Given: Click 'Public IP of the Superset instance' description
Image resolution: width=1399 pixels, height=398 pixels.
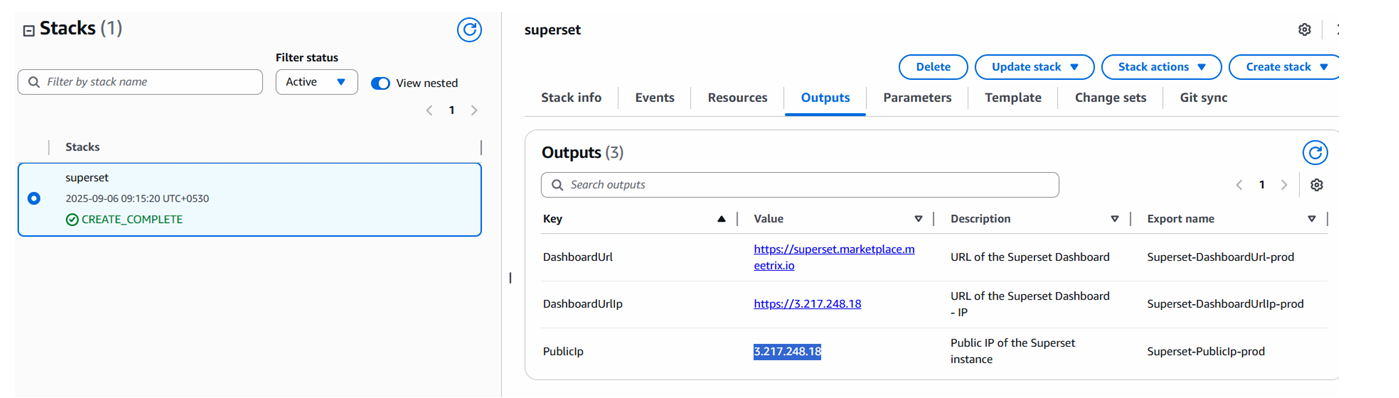Looking at the screenshot, I should 1012,351.
